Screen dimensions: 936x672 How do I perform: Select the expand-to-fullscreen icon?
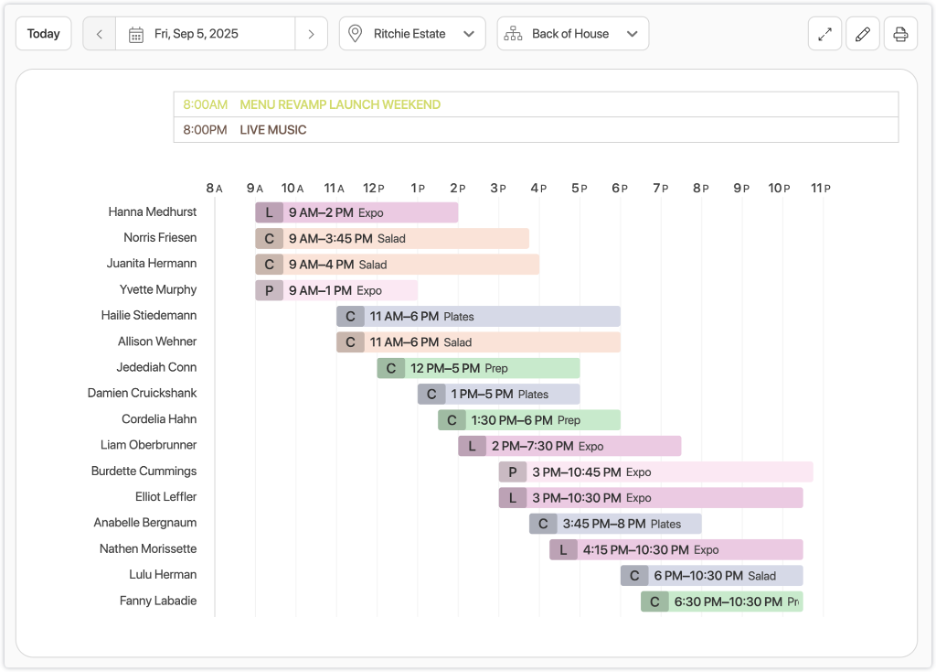(x=824, y=33)
